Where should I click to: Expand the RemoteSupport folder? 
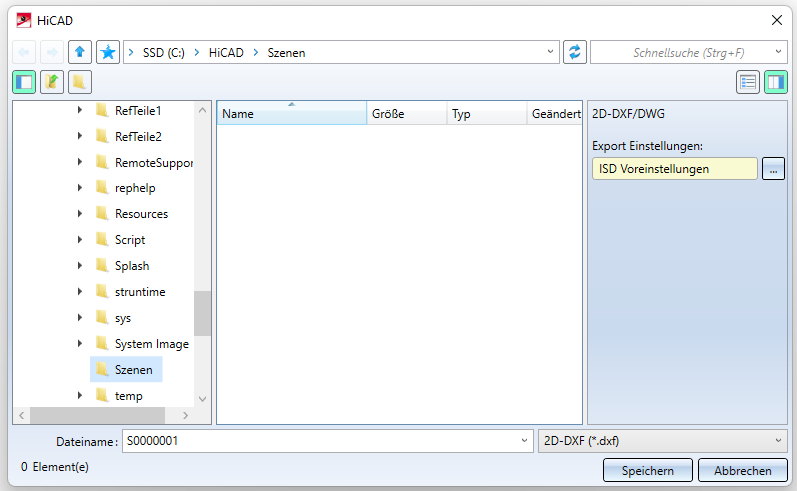(x=80, y=162)
